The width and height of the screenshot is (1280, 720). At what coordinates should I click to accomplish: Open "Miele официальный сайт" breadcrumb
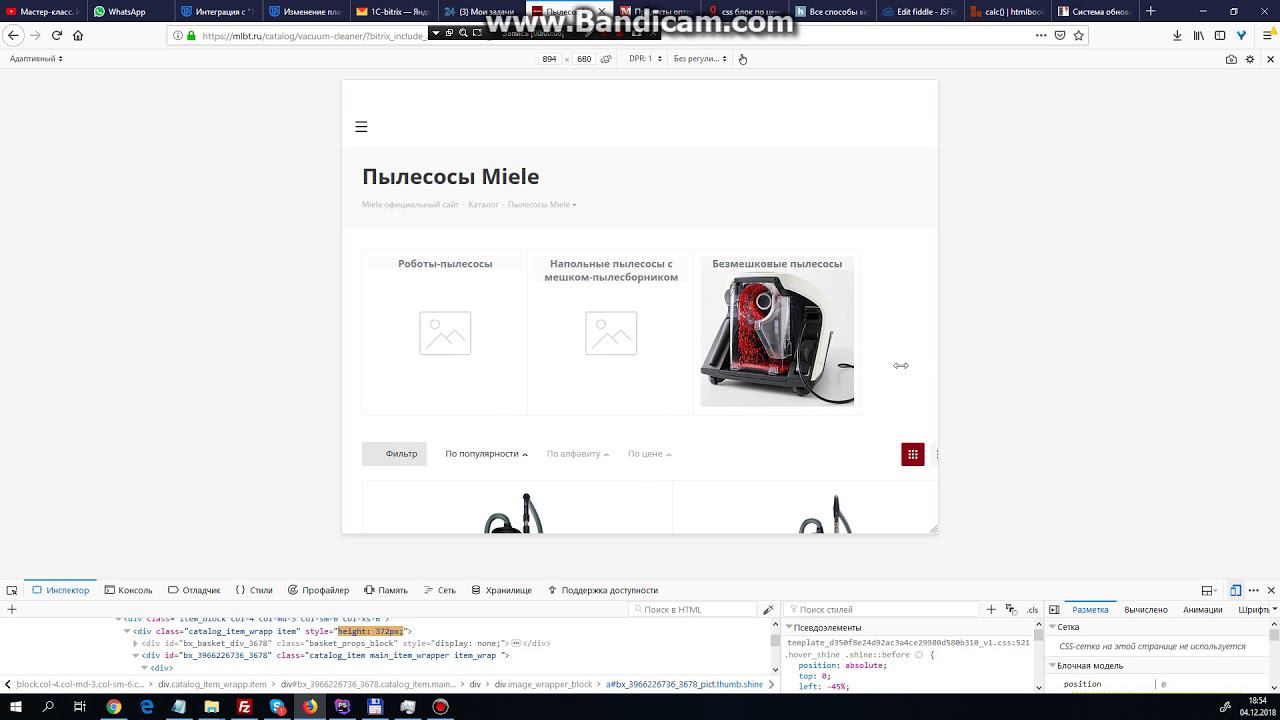click(x=410, y=205)
